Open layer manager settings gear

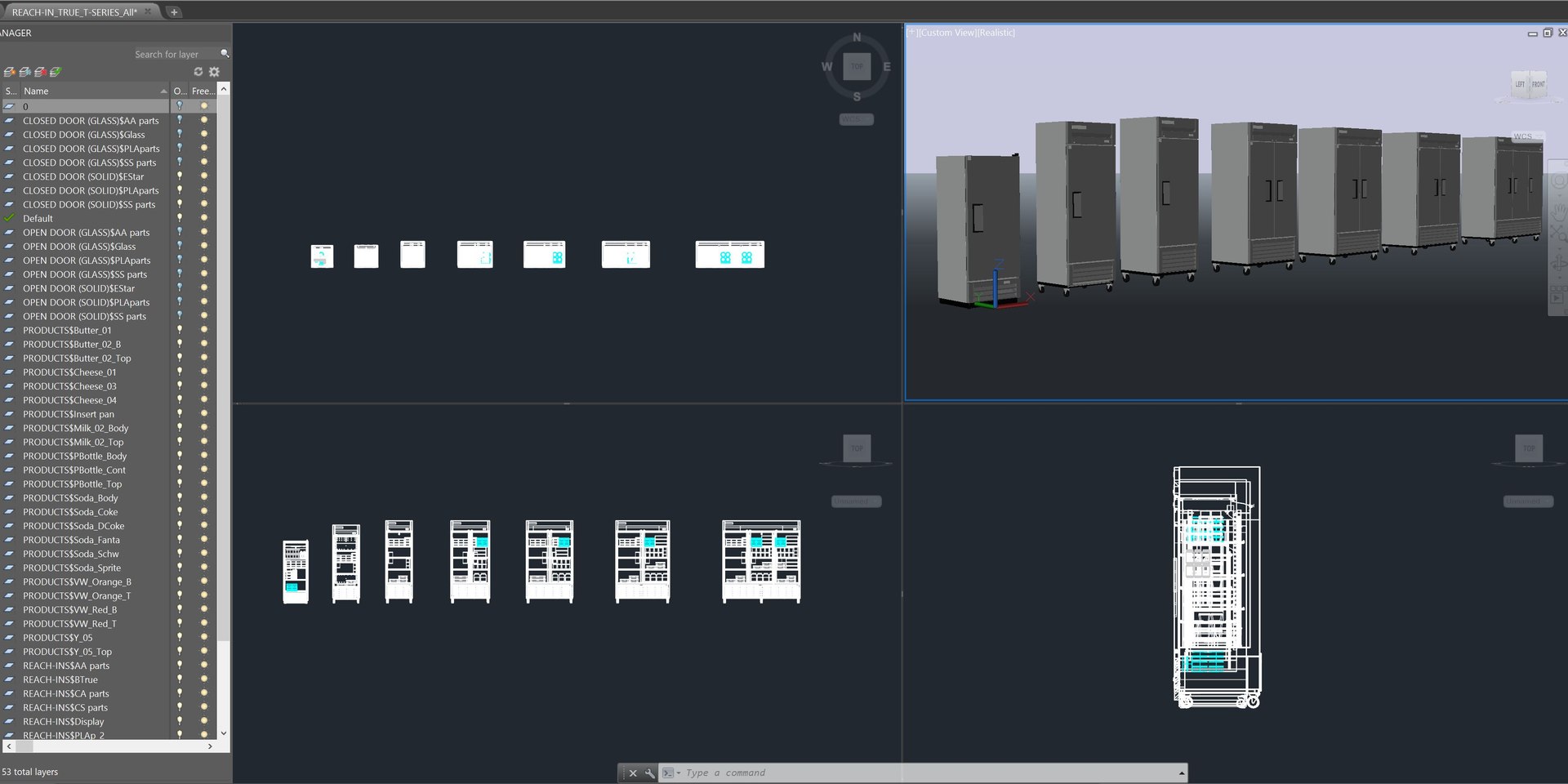tap(215, 72)
